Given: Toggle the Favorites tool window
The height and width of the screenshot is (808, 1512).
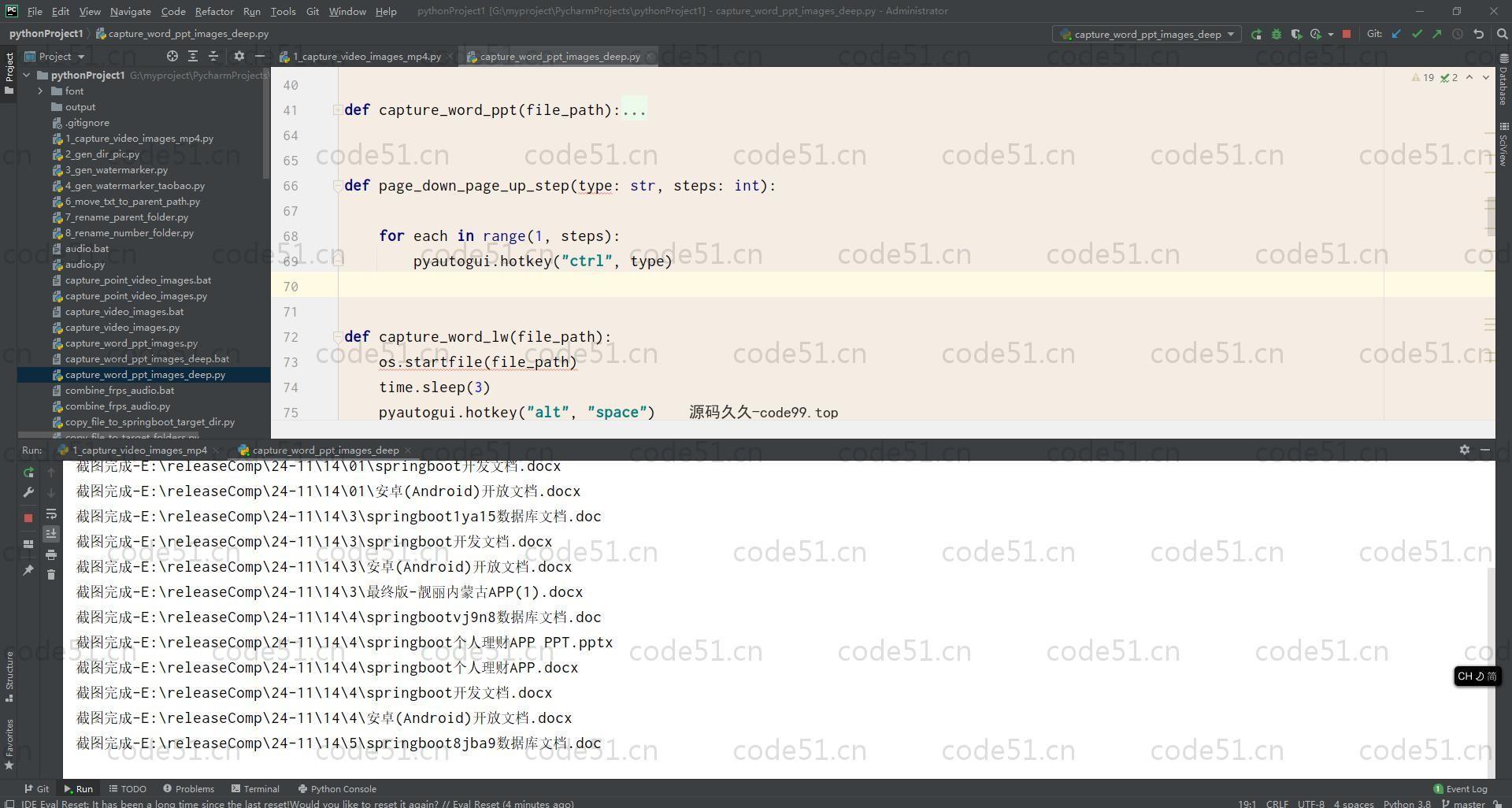Looking at the screenshot, I should [9, 743].
